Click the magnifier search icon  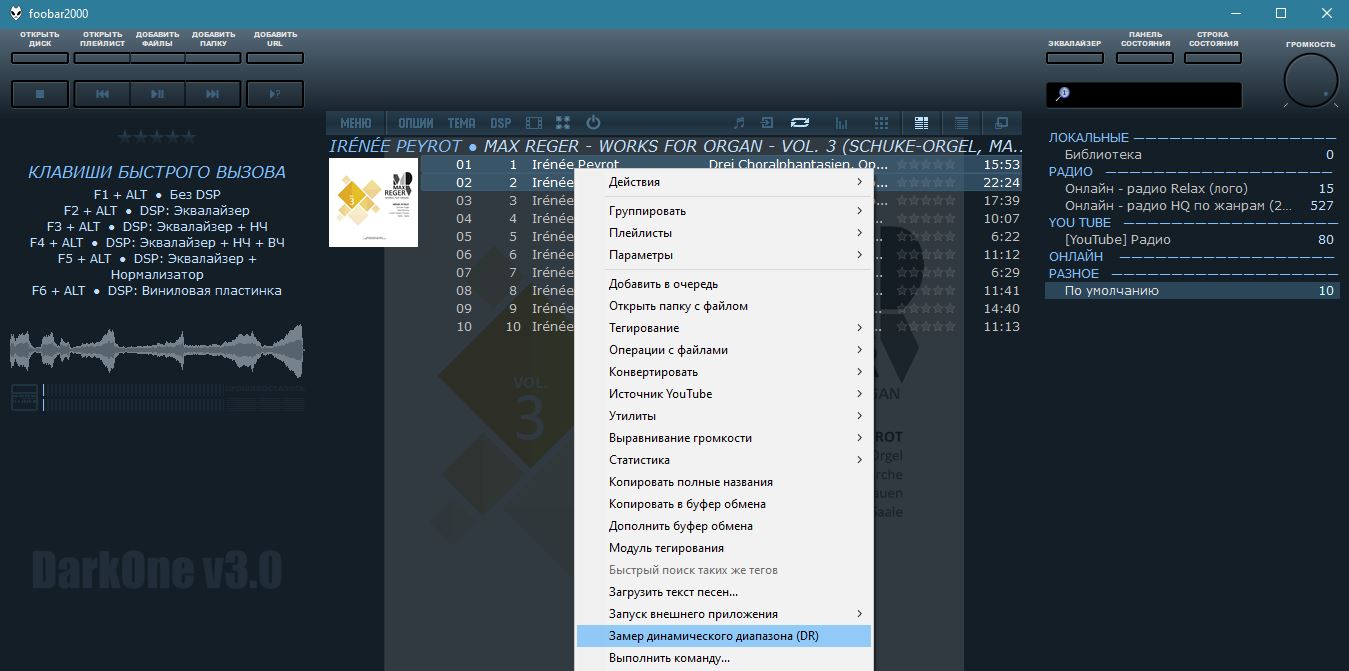pyautogui.click(x=1062, y=94)
